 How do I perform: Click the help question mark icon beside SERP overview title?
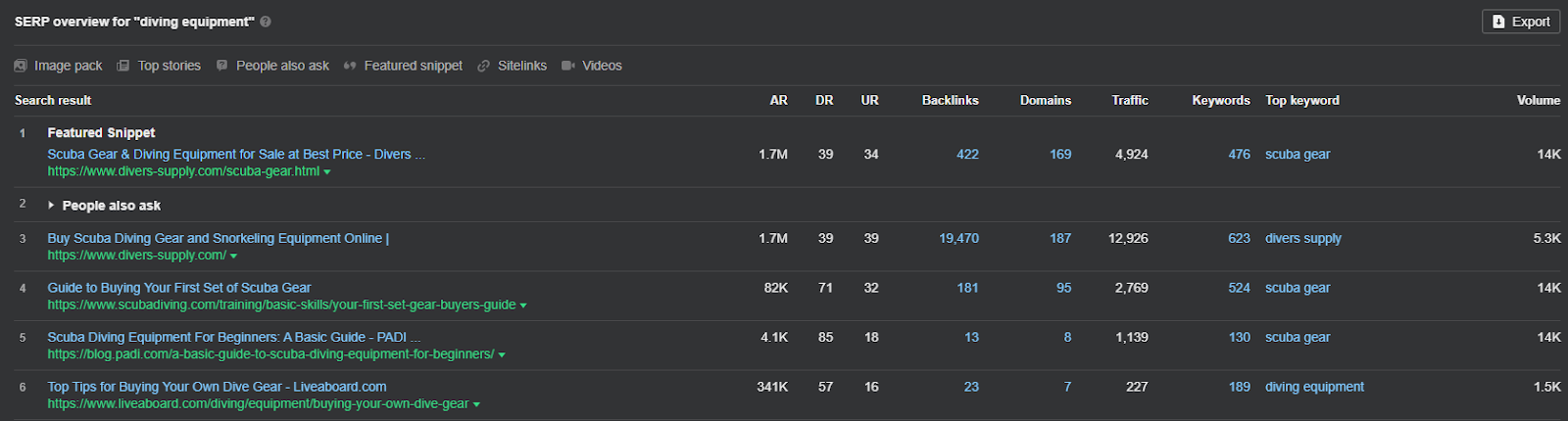[x=266, y=22]
